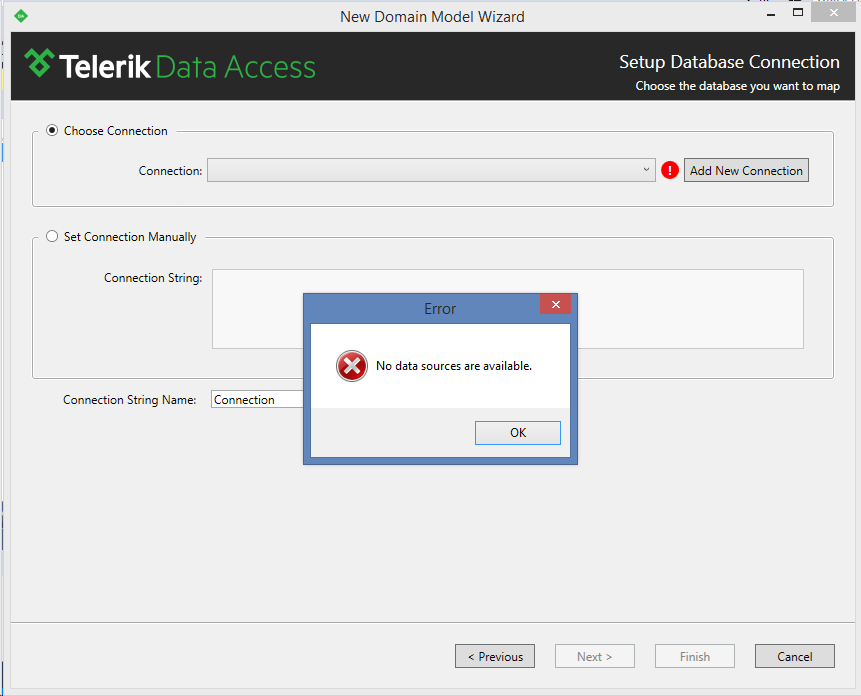Screen dimensions: 861x696
Task: Click 'Choose the database you want to map' text
Action: [737, 86]
